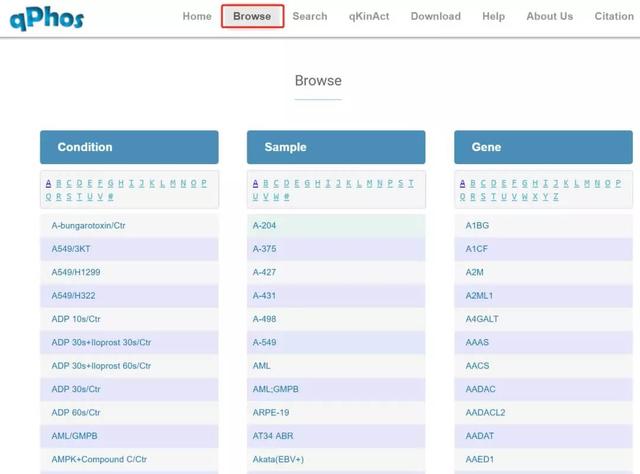Click the Gene panel header
This screenshot has width=640, height=474.
[x=543, y=147]
